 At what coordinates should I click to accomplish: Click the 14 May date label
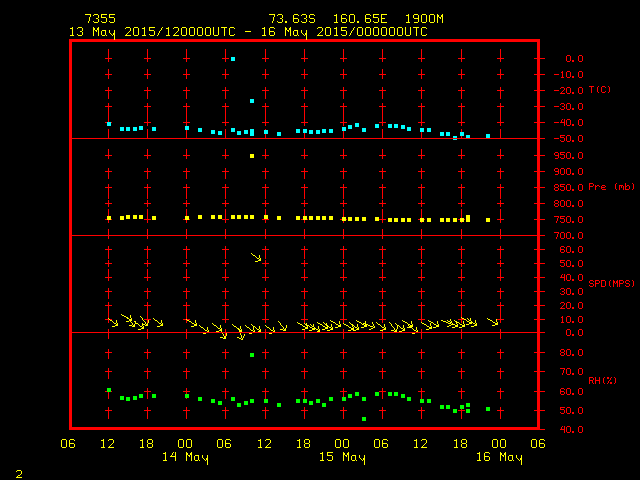pos(186,458)
